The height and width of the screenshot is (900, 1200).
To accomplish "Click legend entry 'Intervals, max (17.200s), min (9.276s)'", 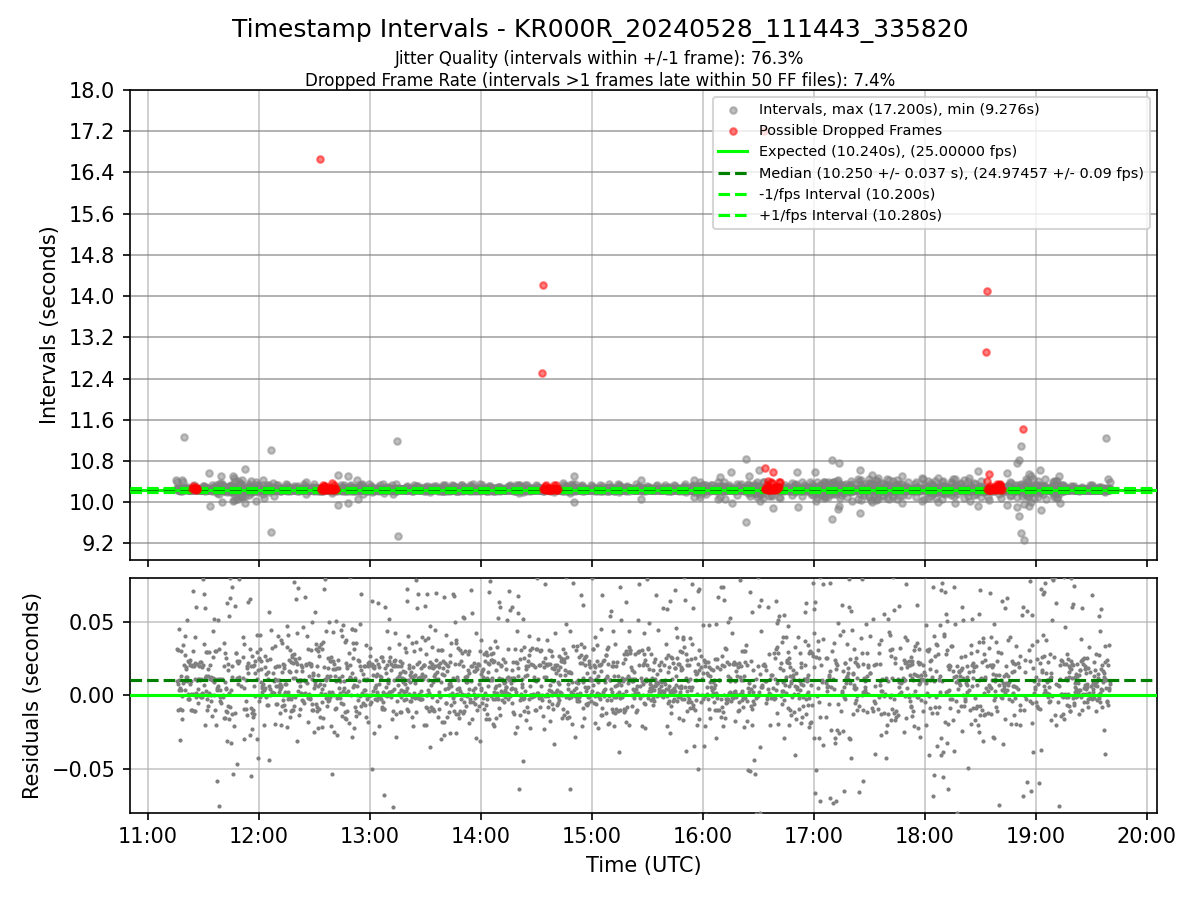I will click(899, 109).
